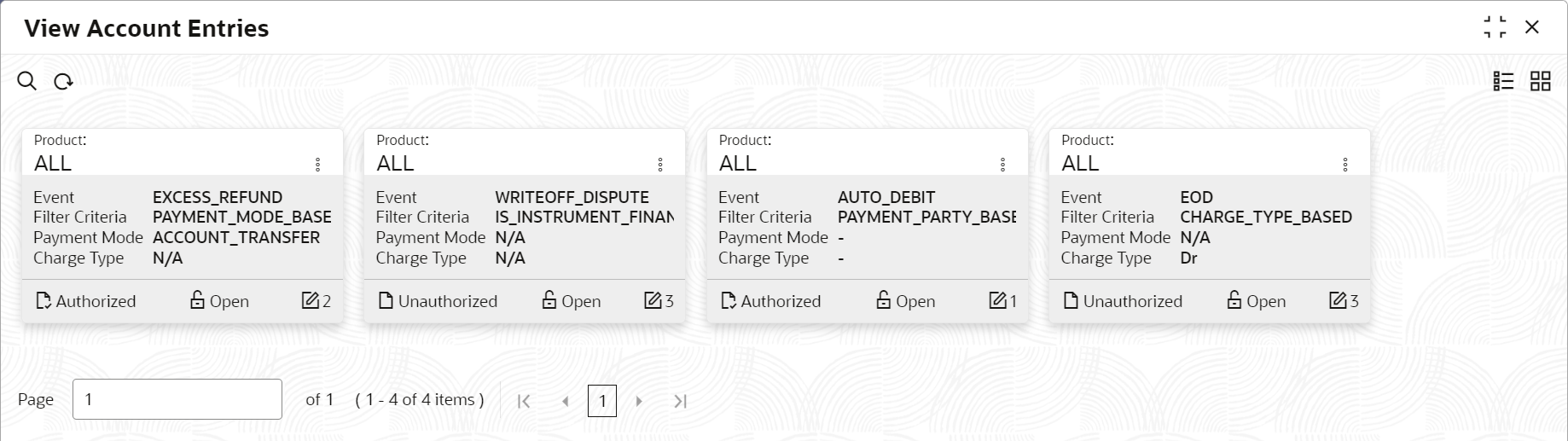Open the EXCESS_REFUND card's options menu

coord(317,165)
